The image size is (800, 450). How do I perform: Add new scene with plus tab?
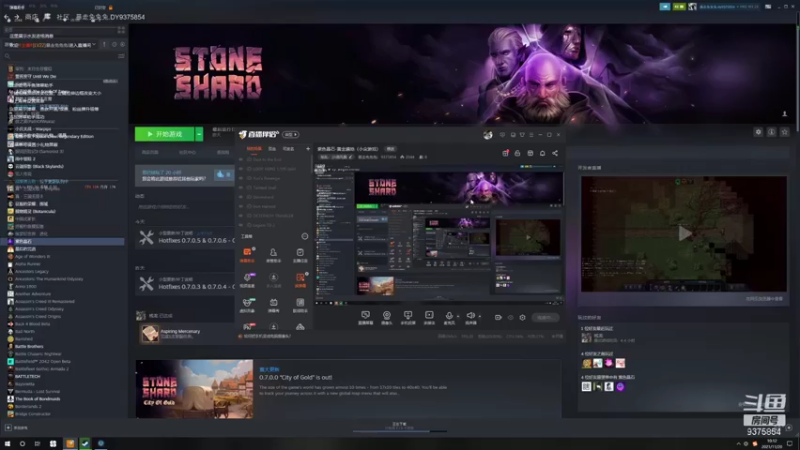(x=308, y=149)
